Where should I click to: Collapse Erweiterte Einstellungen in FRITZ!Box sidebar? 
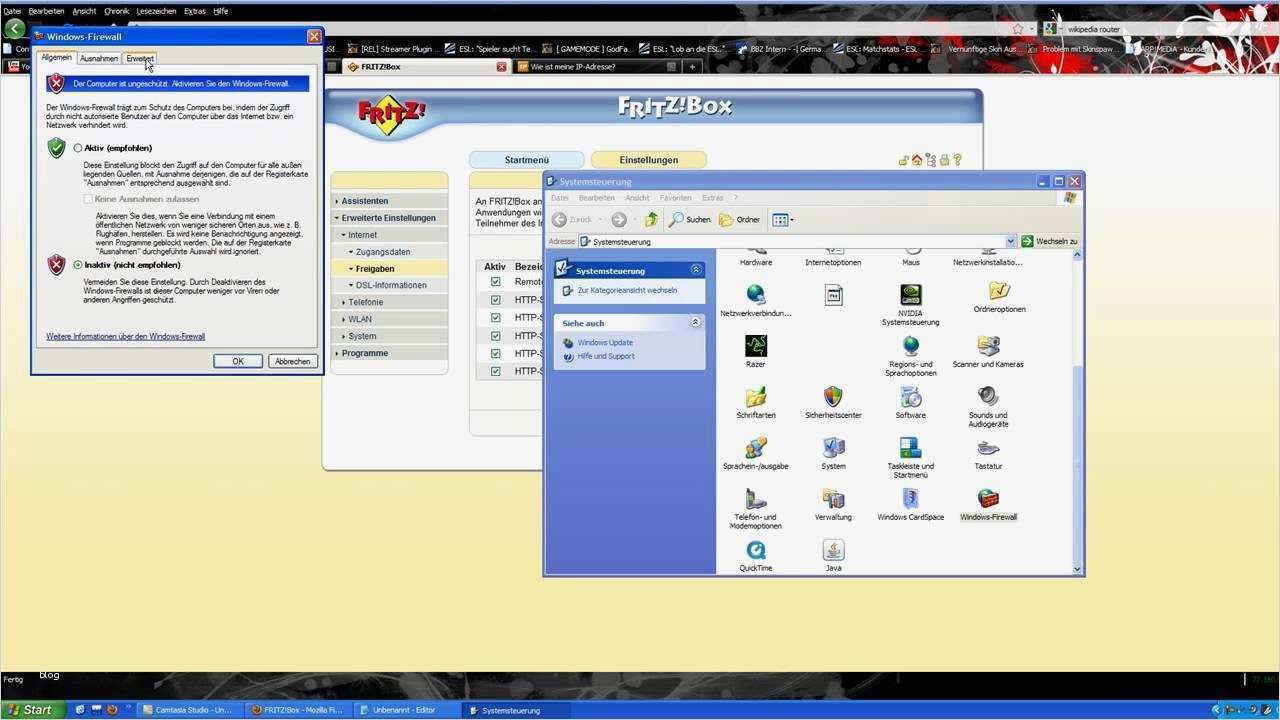pos(389,218)
